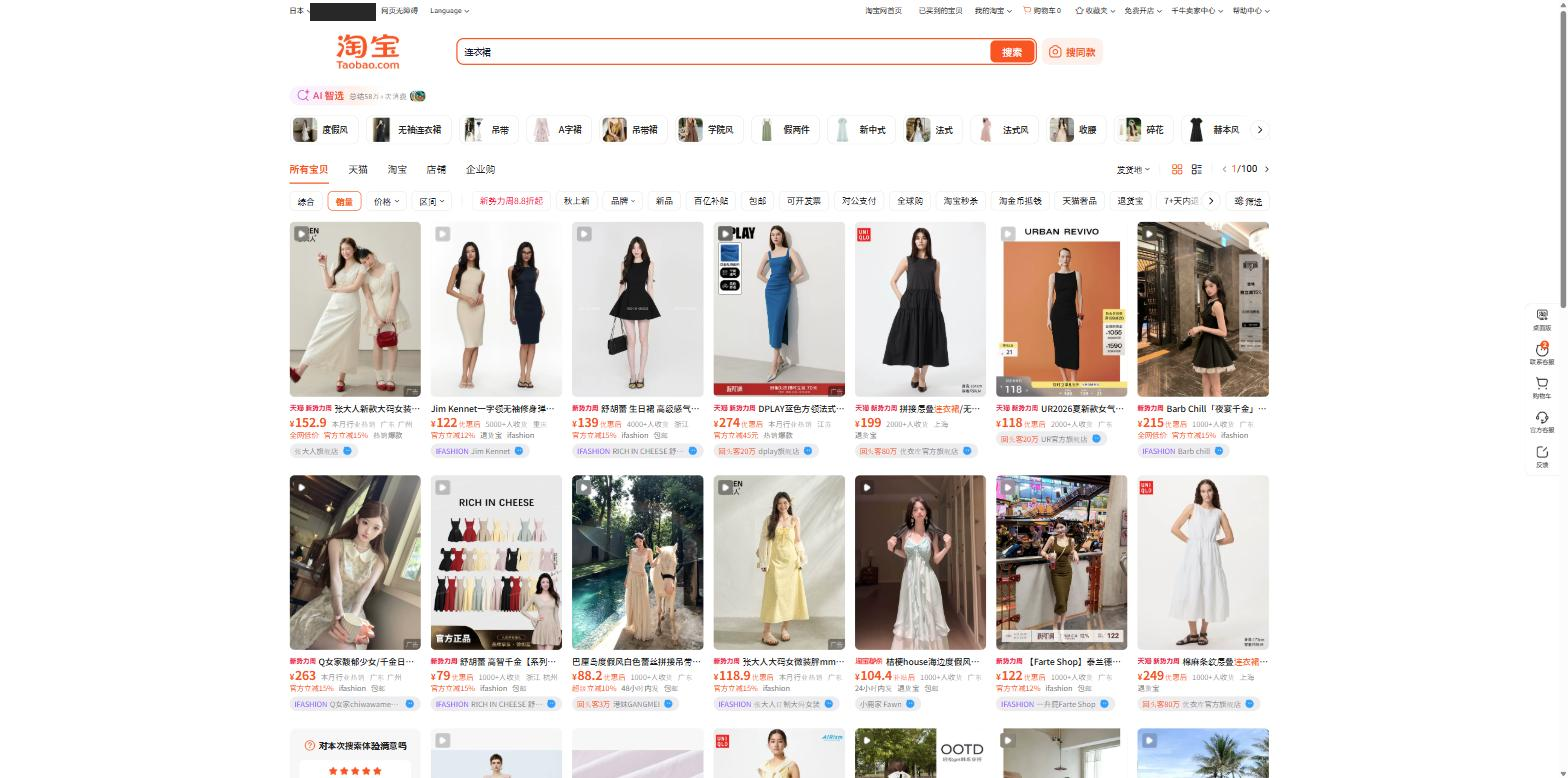Switch to list view layout
Screen dimensions: 1568x778
click(x=1196, y=169)
